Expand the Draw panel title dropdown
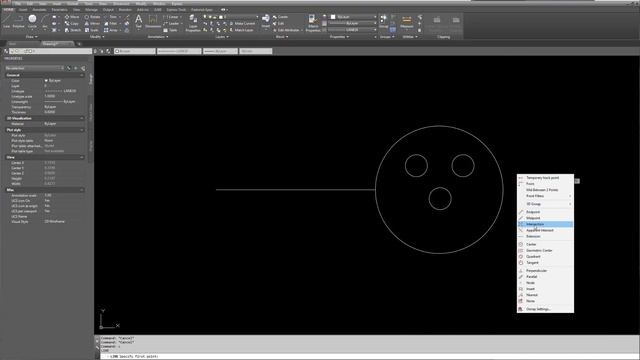Screen dimensions: 640x360 (31, 37)
